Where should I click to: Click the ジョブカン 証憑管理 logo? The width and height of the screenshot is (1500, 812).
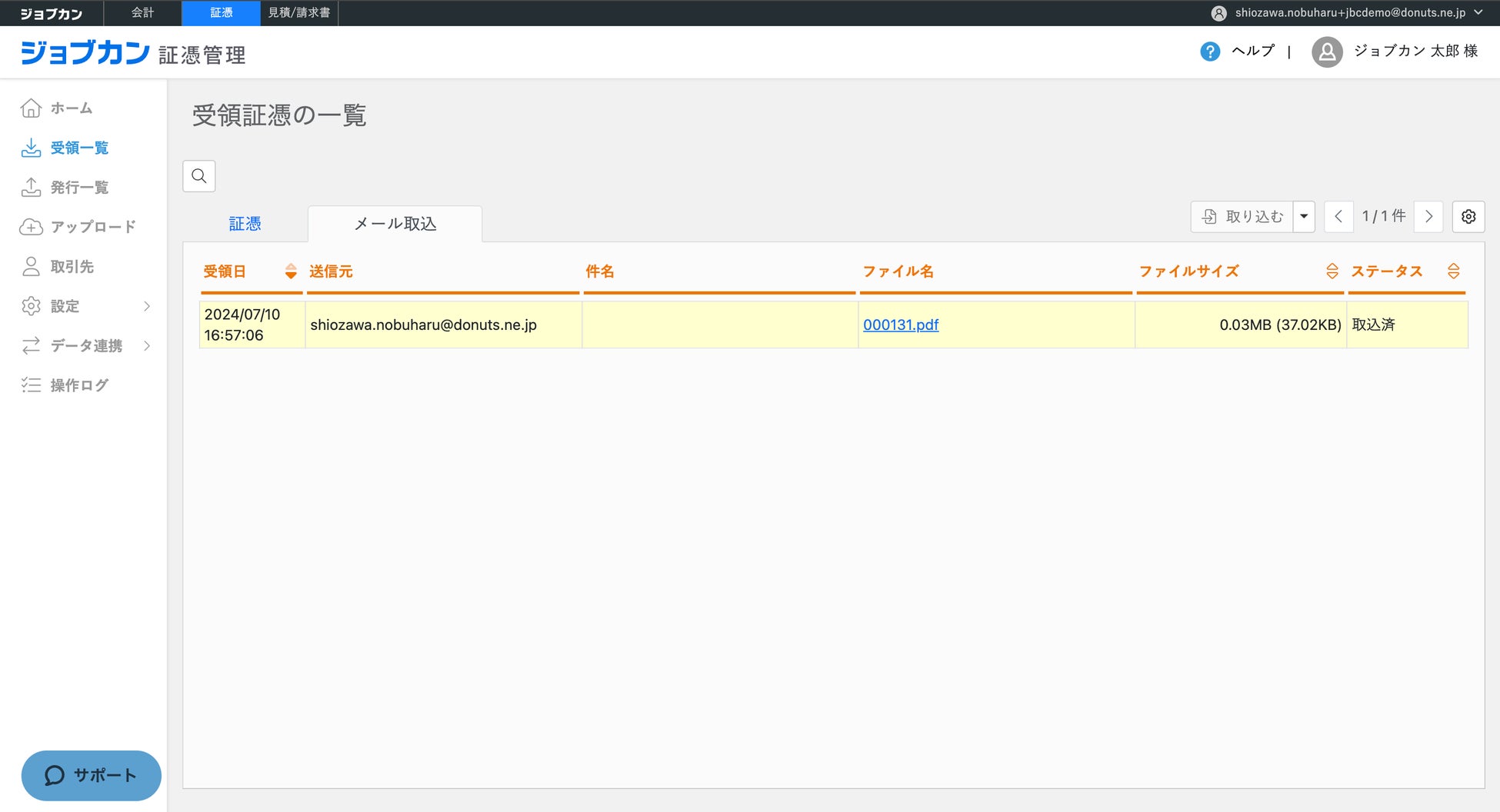[133, 53]
